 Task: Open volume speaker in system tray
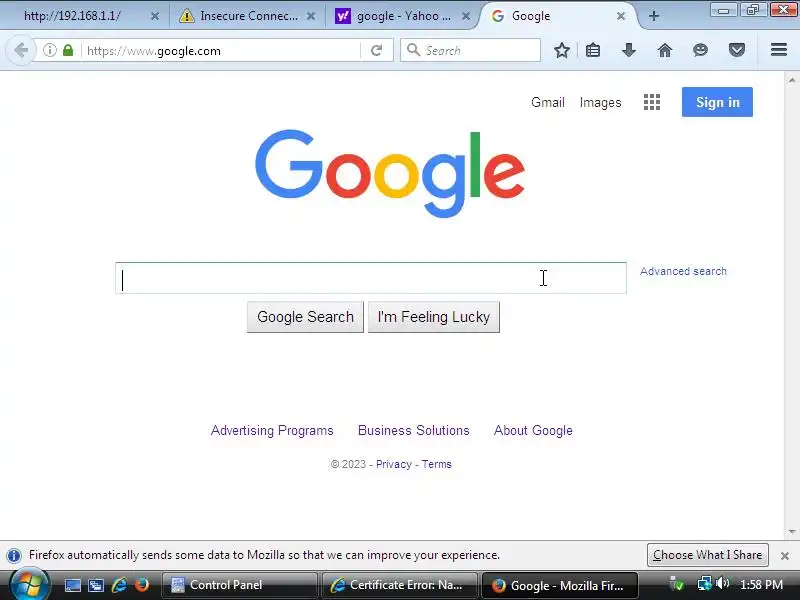pos(722,584)
